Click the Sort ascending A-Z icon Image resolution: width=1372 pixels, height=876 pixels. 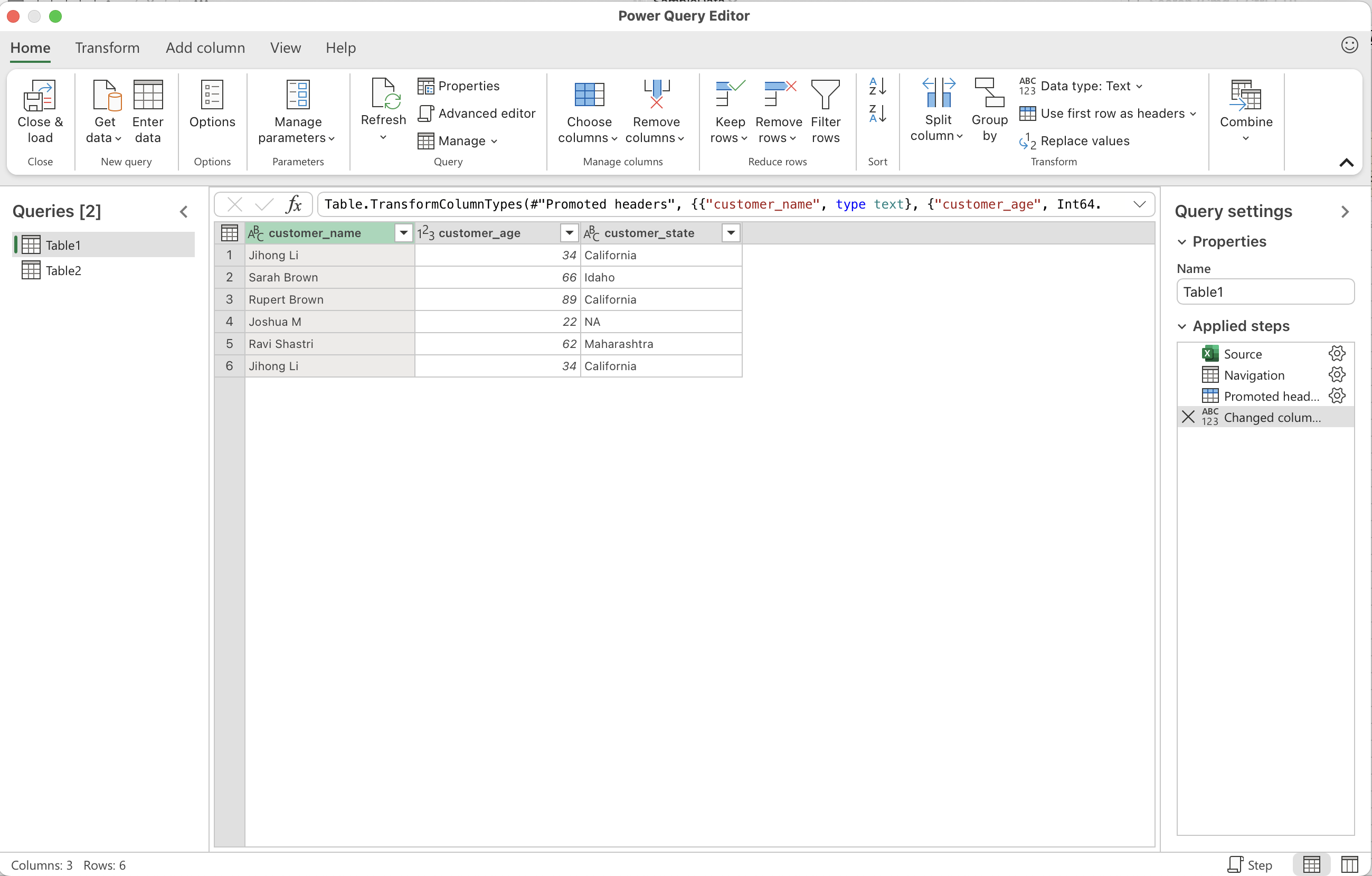coord(877,87)
